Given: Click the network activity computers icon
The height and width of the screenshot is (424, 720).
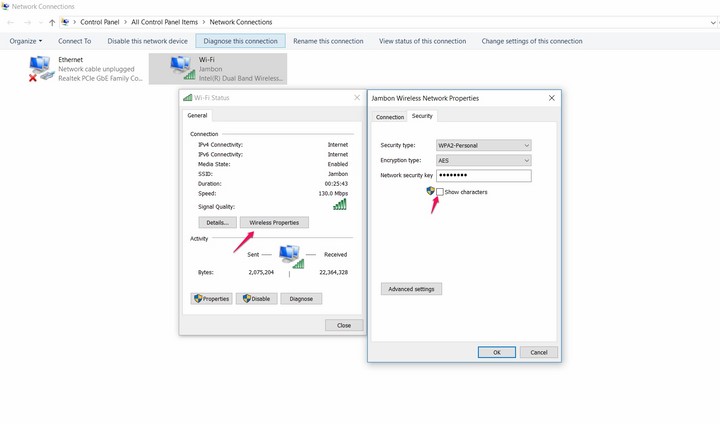Looking at the screenshot, I should click(290, 258).
